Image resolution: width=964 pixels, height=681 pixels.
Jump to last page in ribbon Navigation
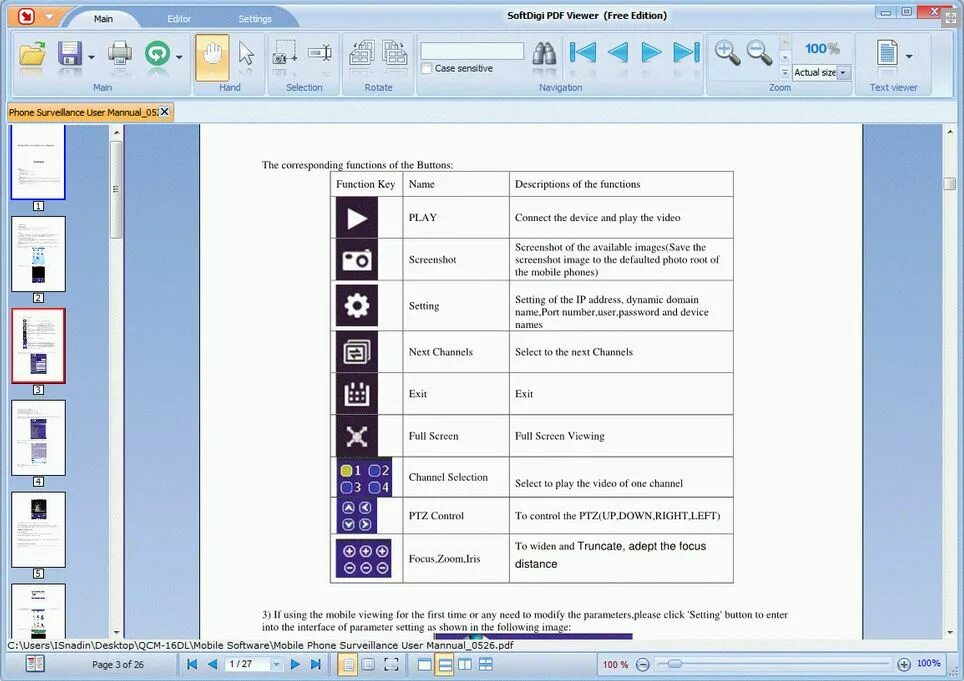pos(686,53)
